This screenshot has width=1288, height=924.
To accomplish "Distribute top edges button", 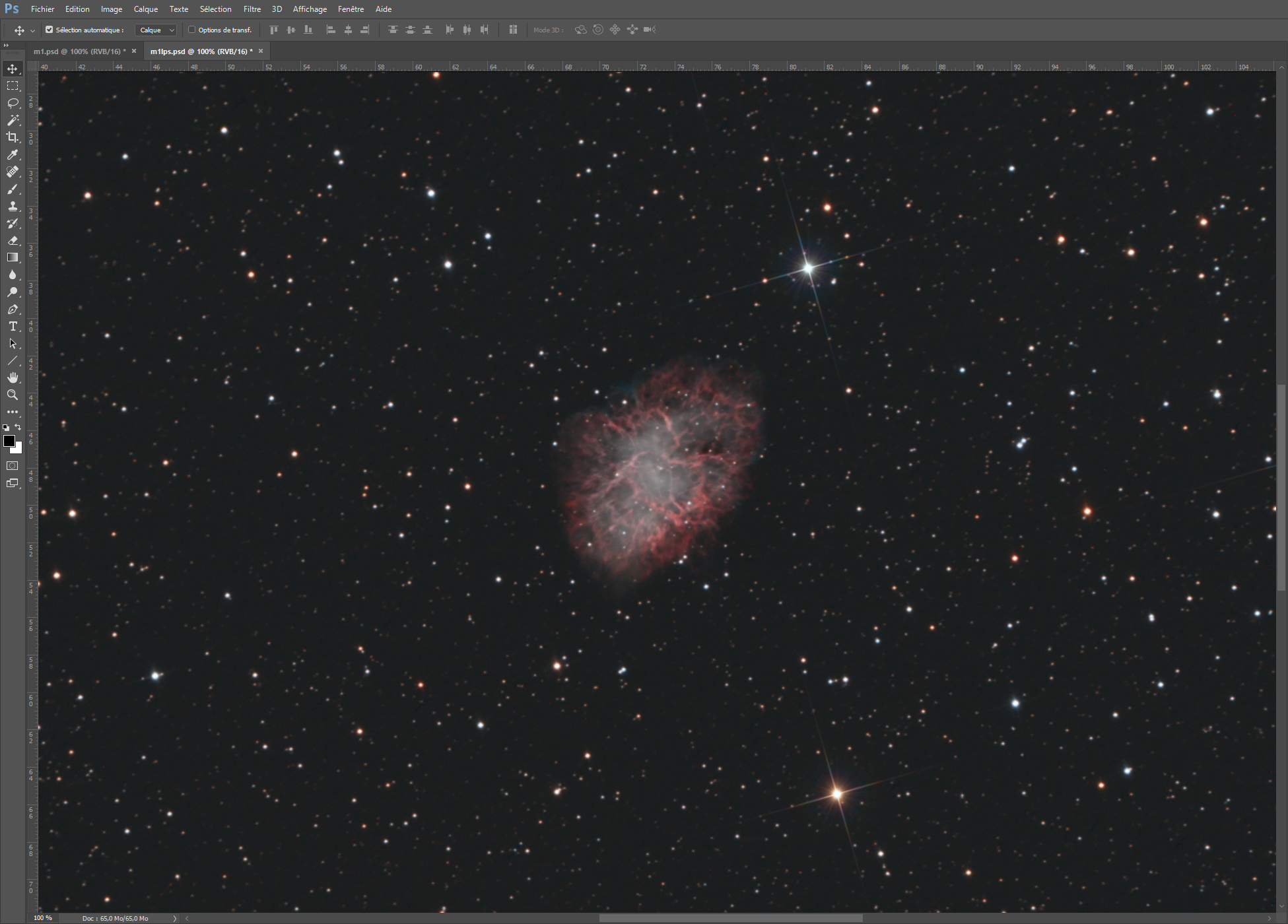I will tap(393, 30).
